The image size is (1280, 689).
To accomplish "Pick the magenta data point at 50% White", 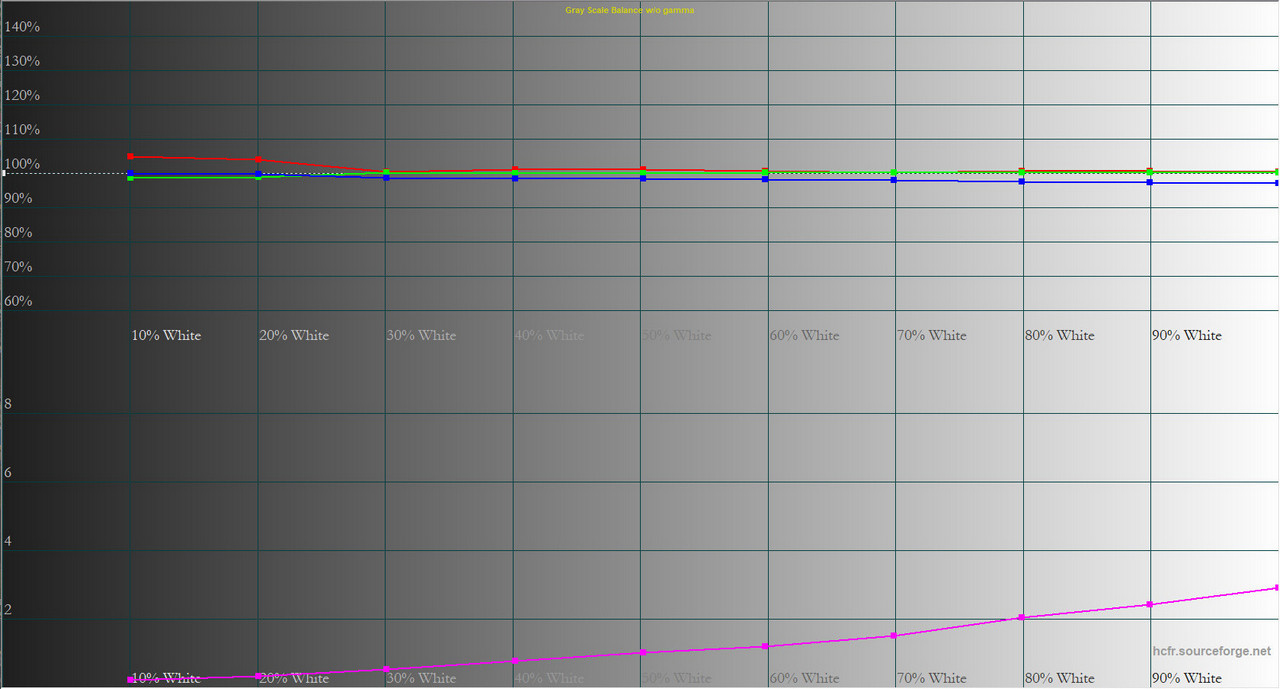I will coord(643,652).
